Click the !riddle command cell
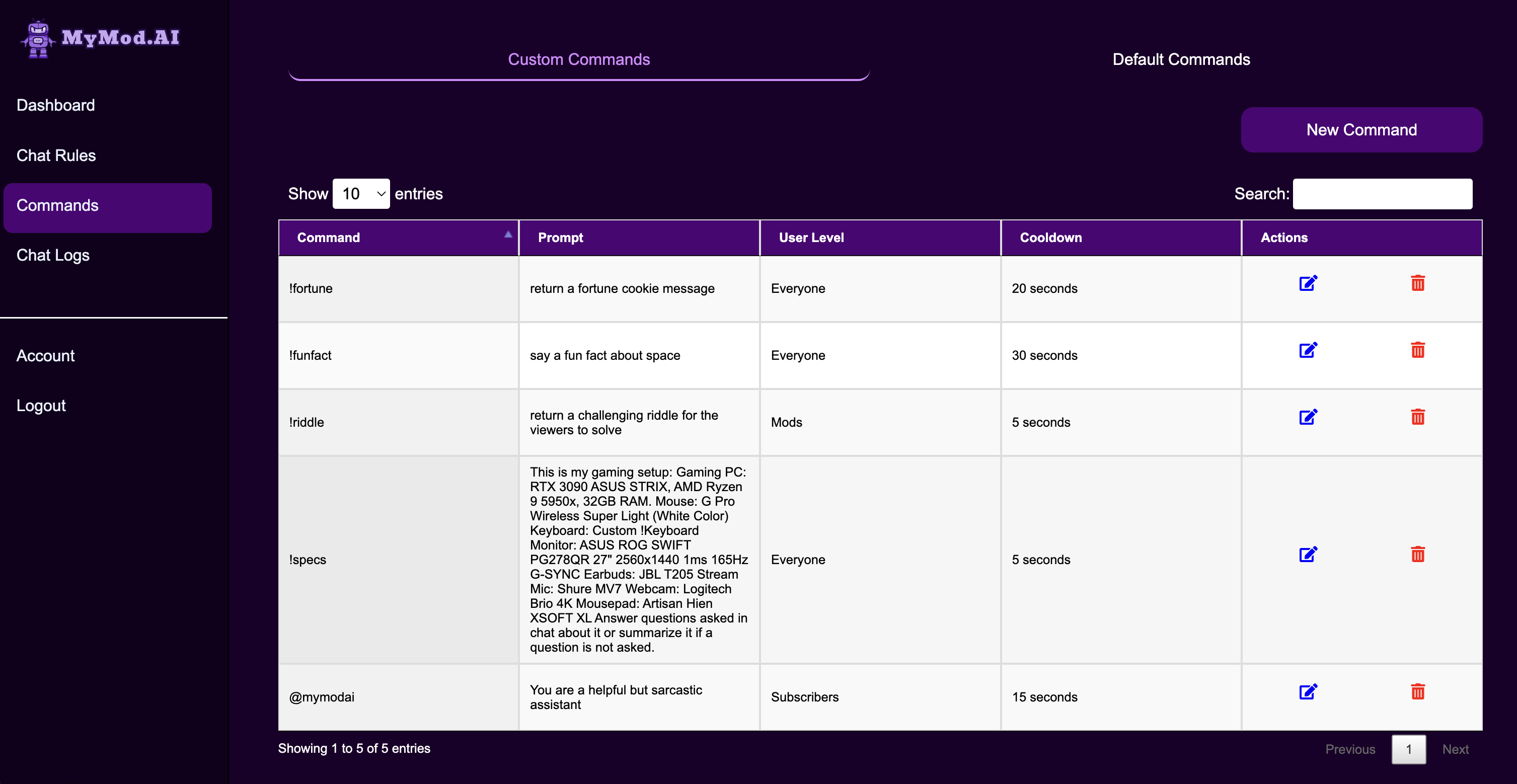1517x784 pixels. [x=398, y=423]
